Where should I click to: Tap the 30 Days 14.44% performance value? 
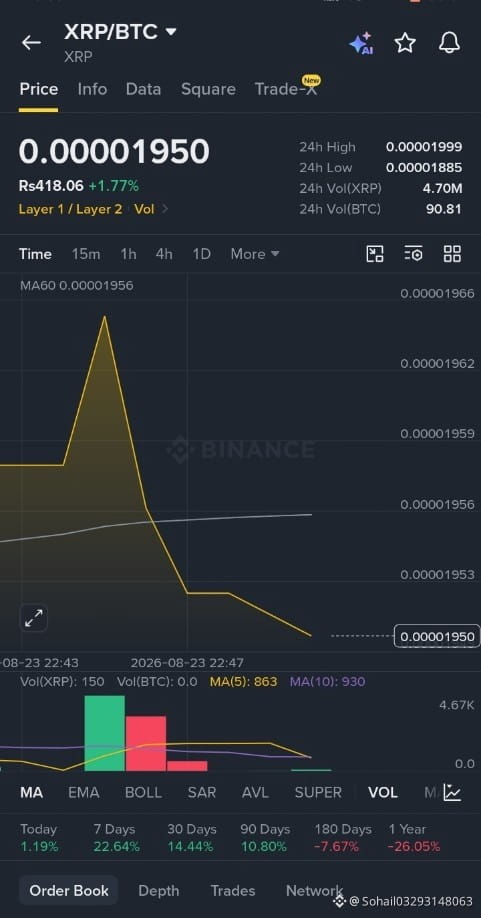pos(190,847)
